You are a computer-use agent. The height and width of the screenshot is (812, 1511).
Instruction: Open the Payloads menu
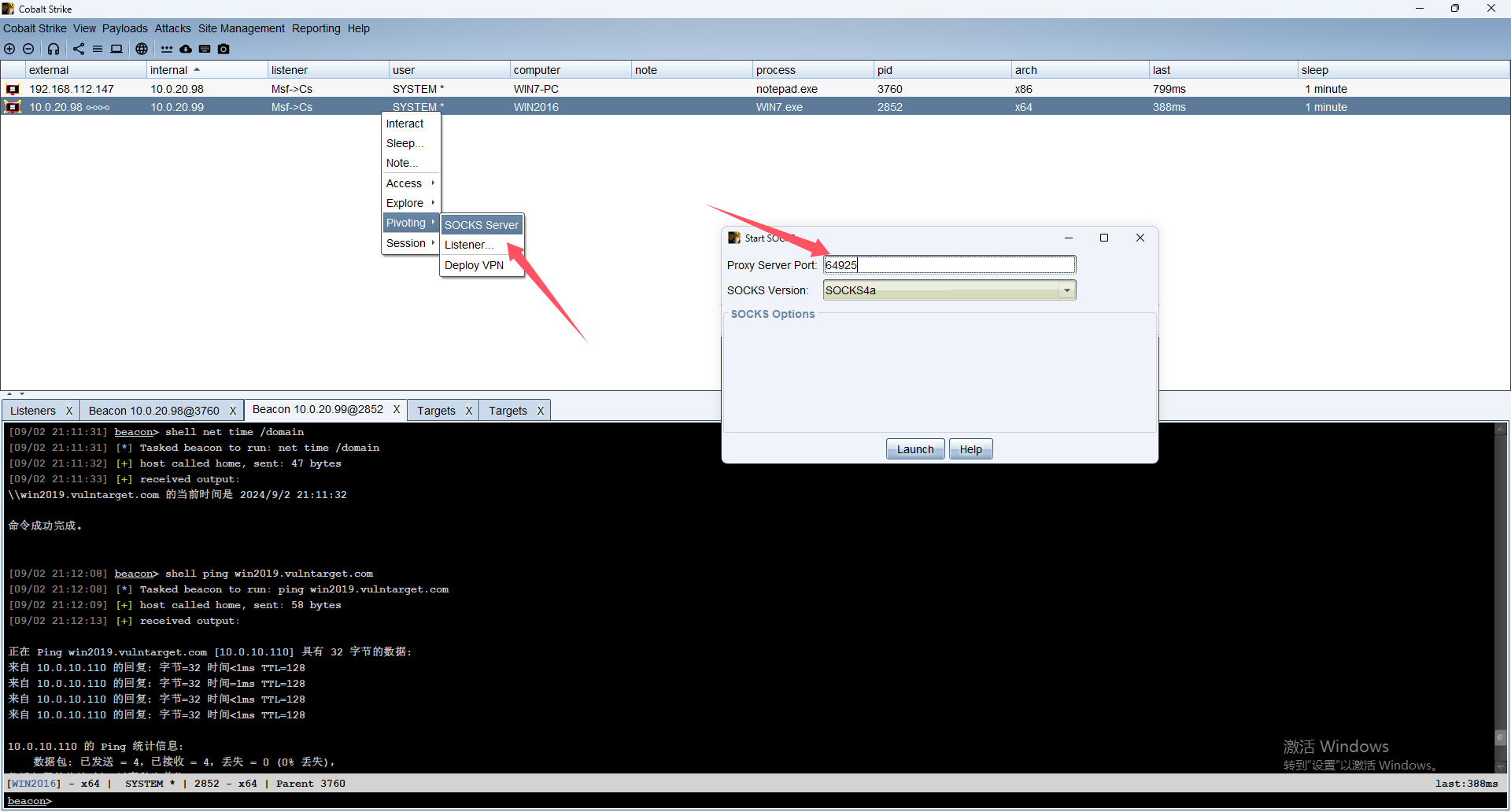tap(124, 28)
